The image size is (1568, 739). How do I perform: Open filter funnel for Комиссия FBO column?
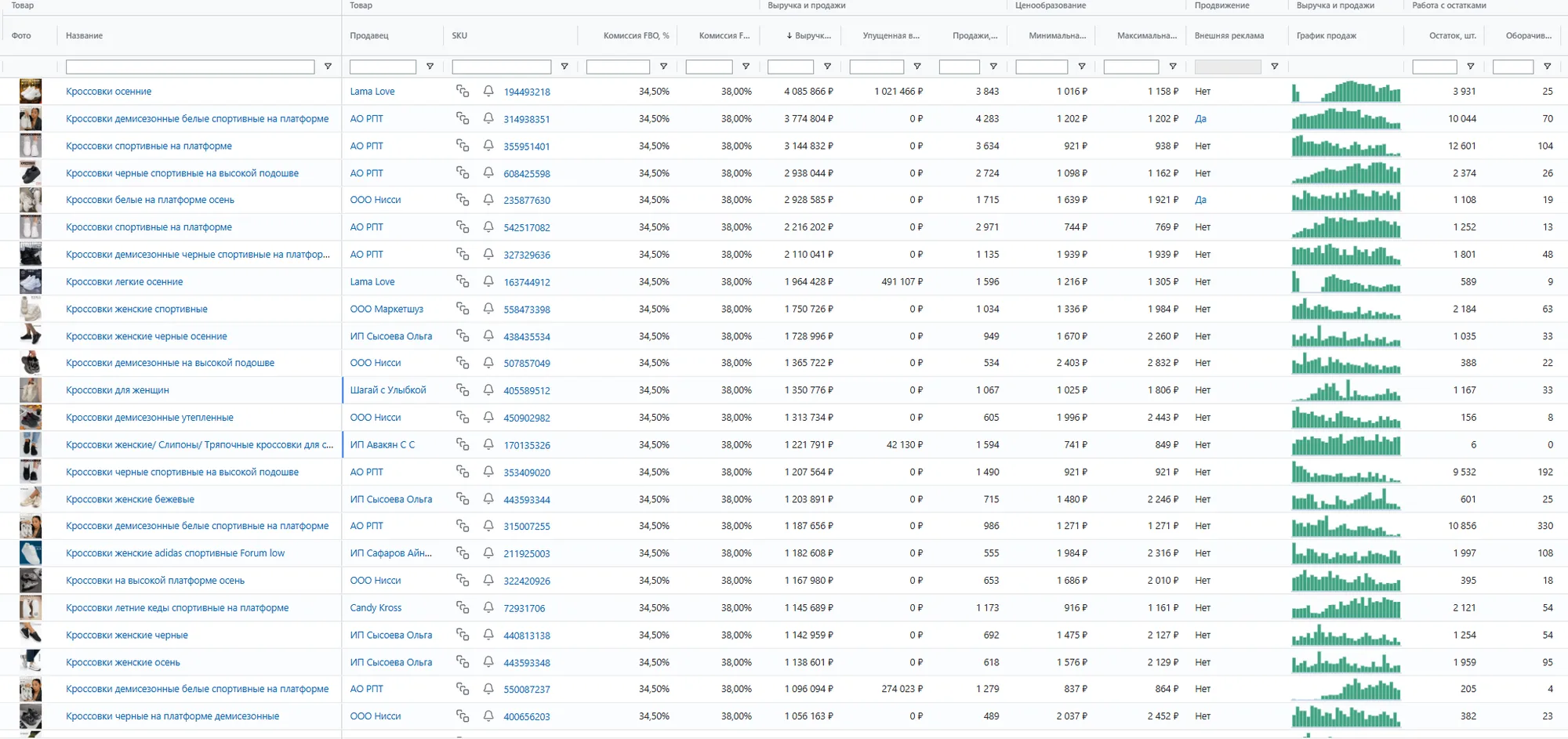(x=663, y=67)
